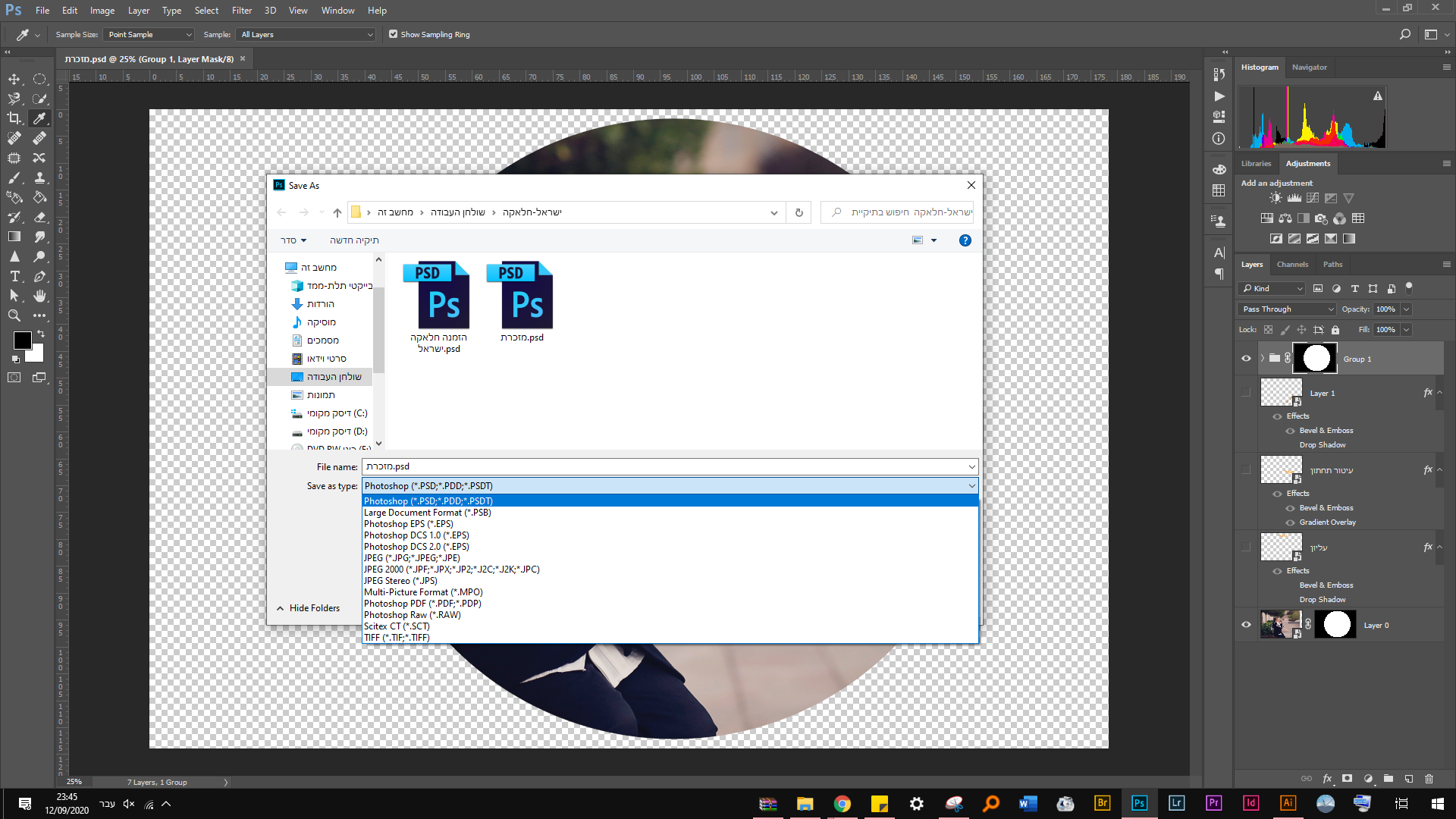This screenshot has width=1456, height=819.
Task: Open the Filter menu
Action: 241,11
